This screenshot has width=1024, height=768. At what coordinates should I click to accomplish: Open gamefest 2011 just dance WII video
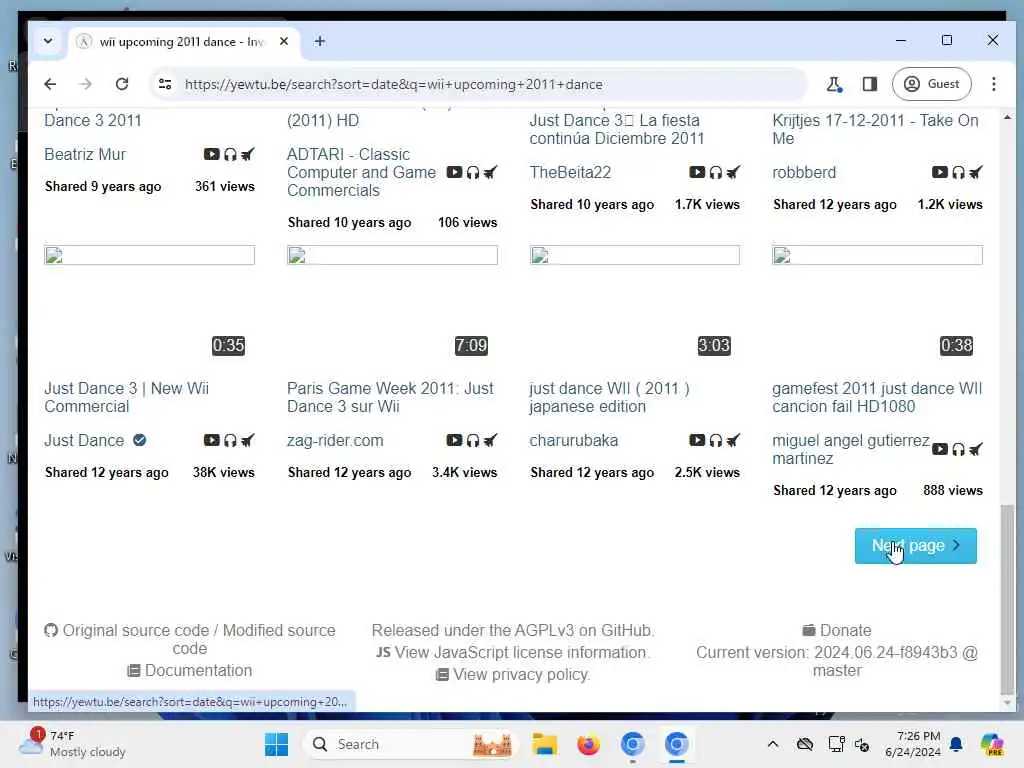877,397
